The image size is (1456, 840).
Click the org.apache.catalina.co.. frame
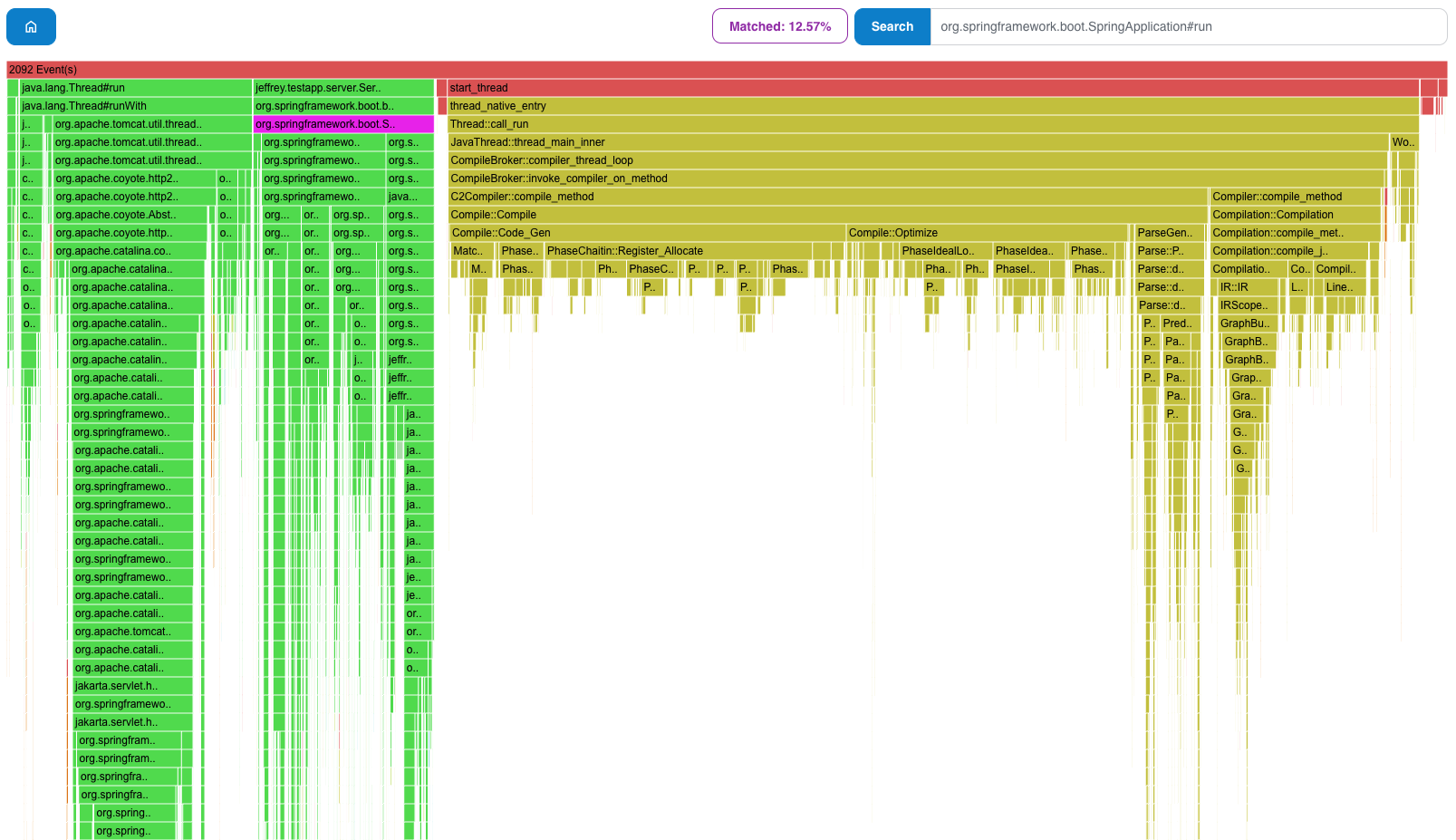pos(130,251)
